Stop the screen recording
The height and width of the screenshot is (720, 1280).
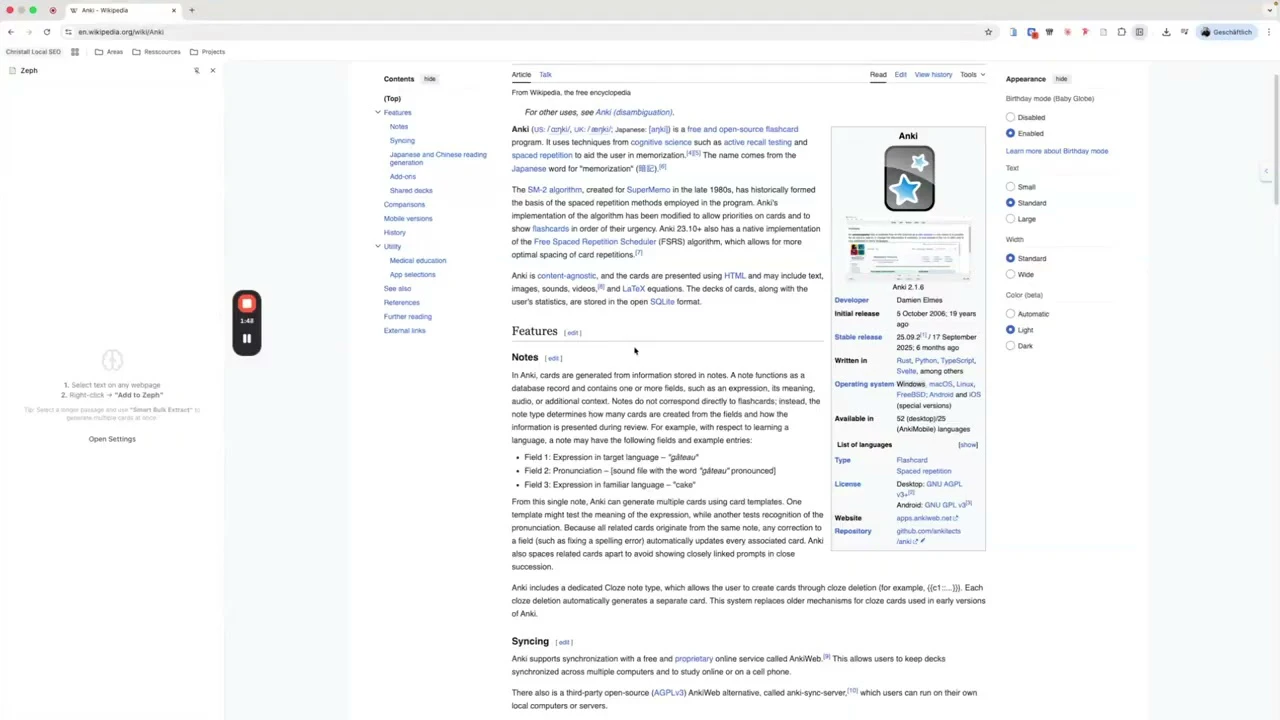[x=247, y=304]
